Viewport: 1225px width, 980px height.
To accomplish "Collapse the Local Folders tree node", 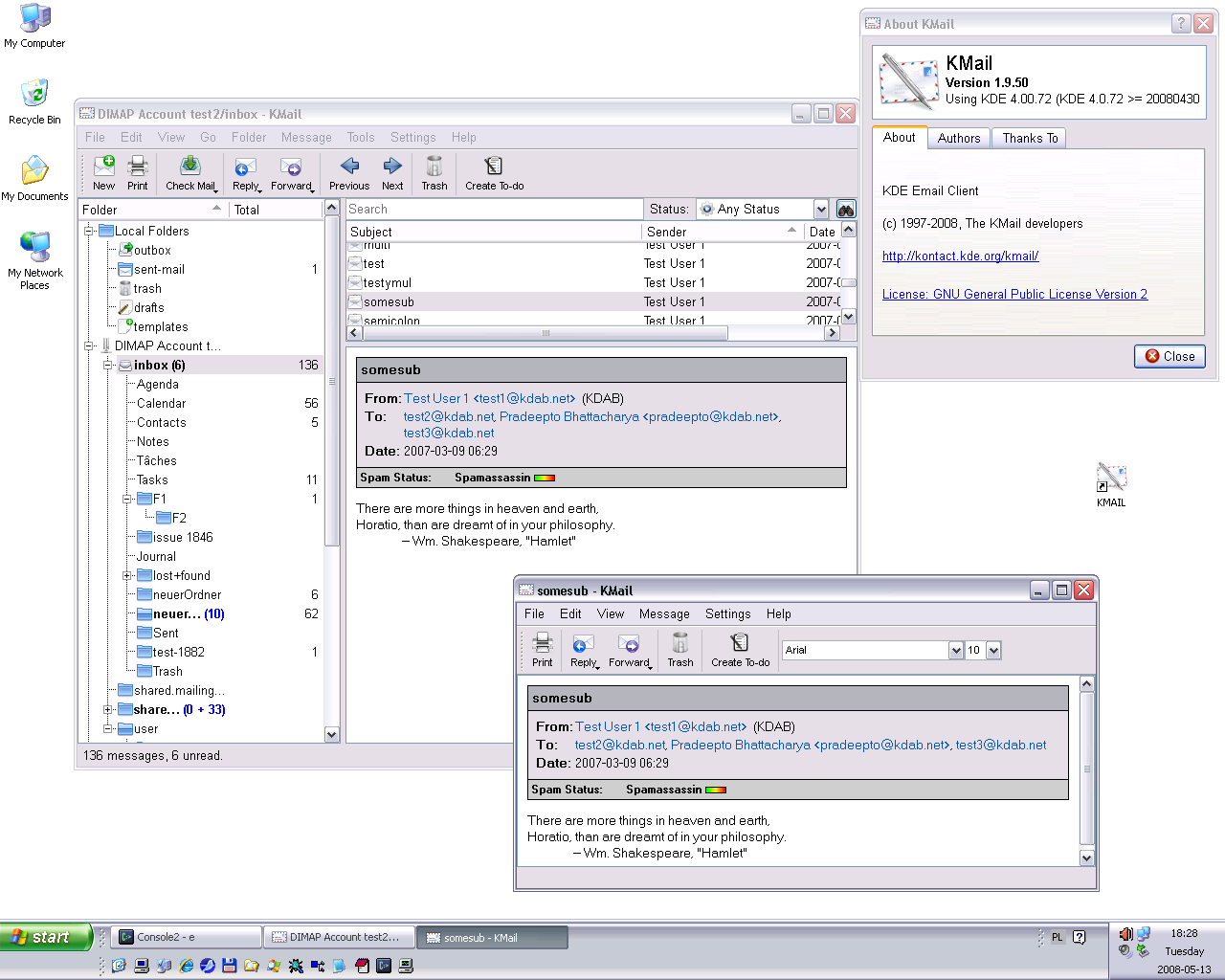I will click(89, 231).
